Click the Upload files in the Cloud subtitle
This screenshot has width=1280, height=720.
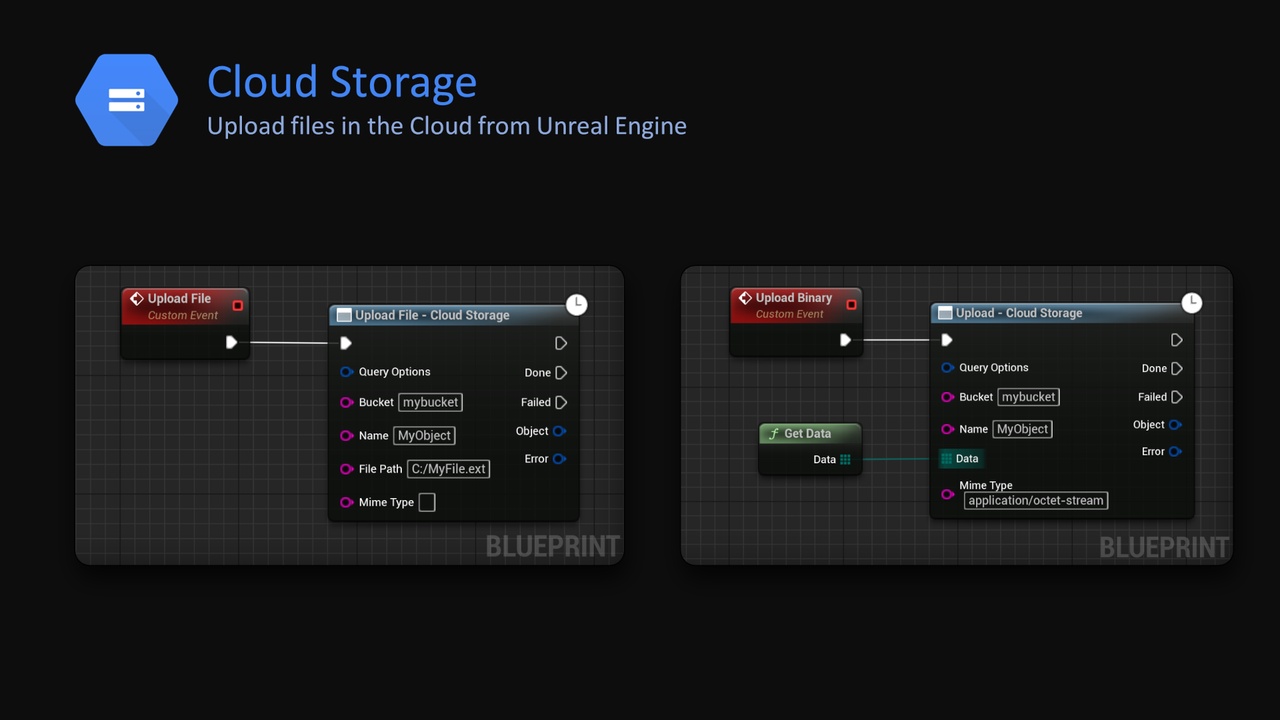point(447,126)
